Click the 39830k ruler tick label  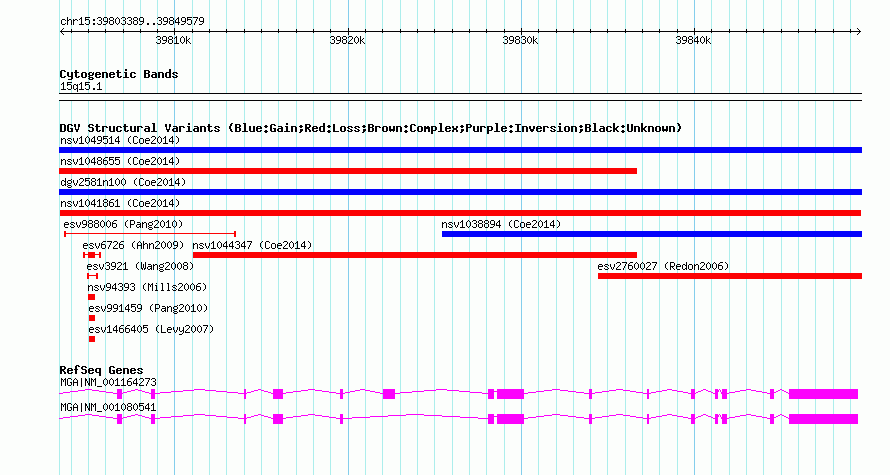520,40
